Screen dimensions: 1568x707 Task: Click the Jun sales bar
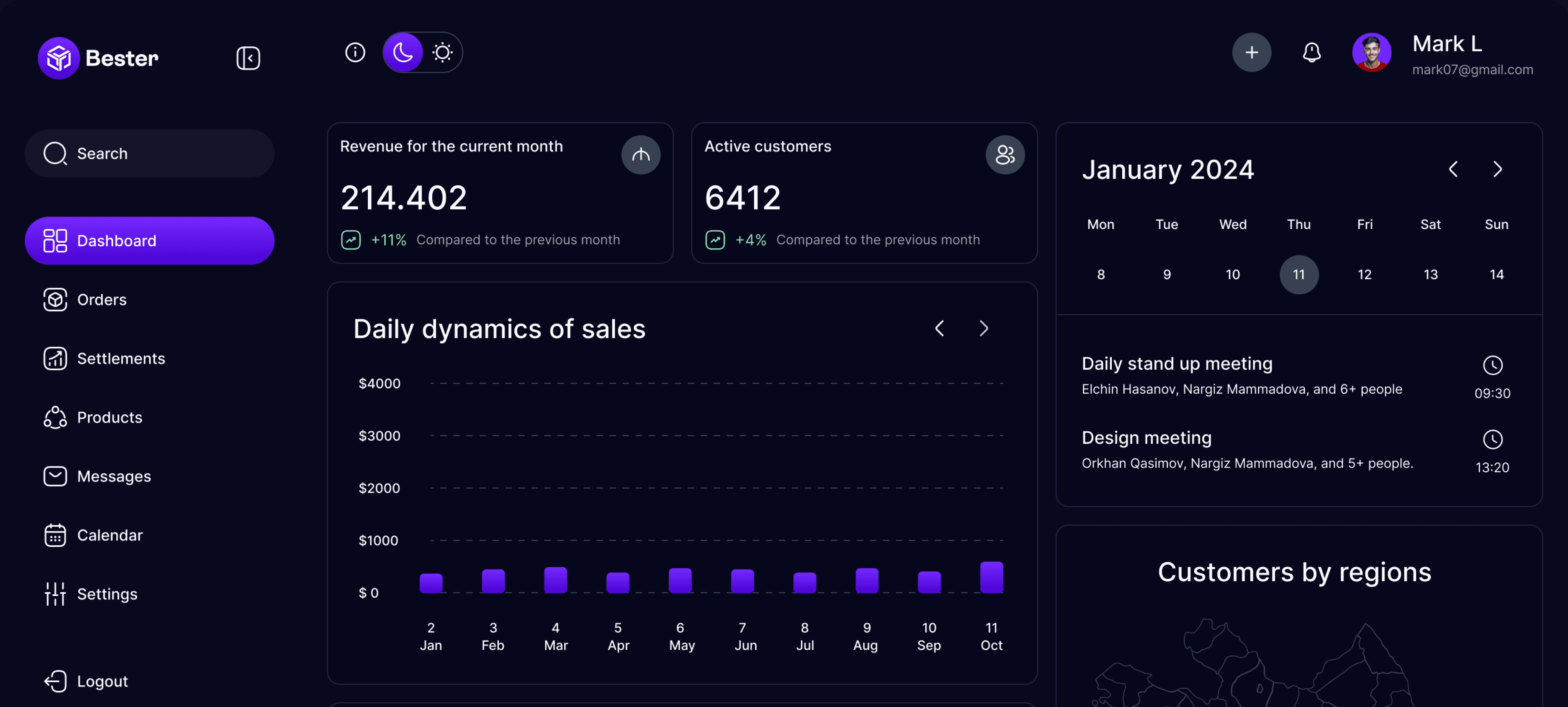click(x=743, y=581)
